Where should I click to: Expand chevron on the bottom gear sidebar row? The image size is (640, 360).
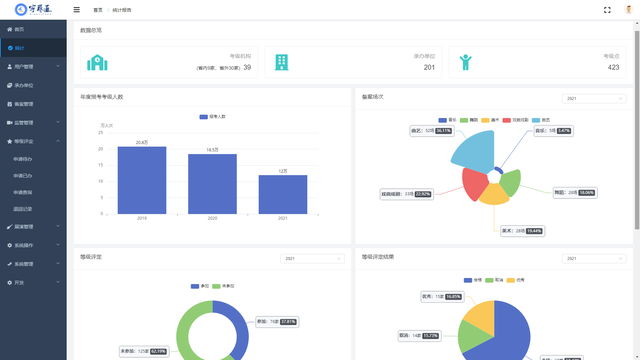58,282
